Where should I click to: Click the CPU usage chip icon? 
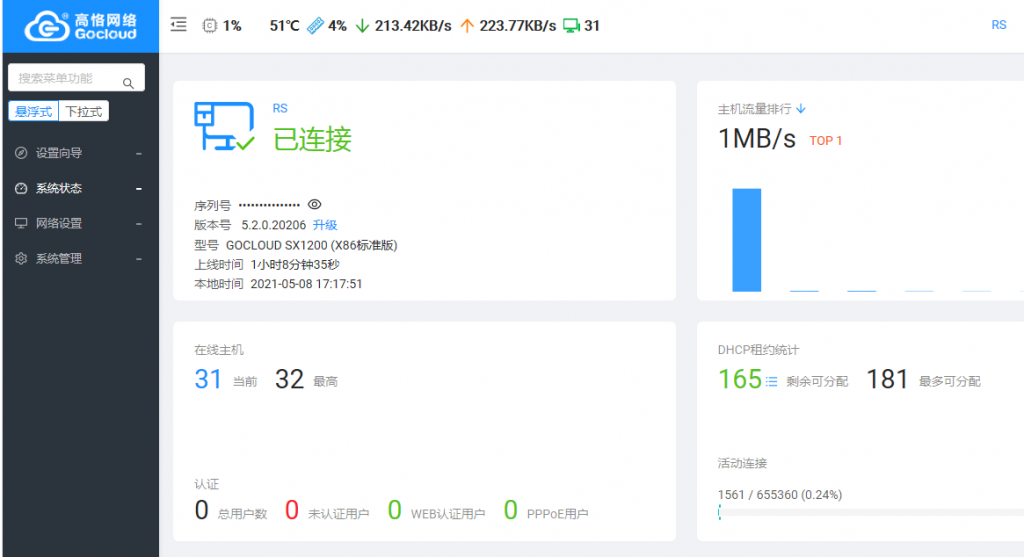click(x=210, y=26)
